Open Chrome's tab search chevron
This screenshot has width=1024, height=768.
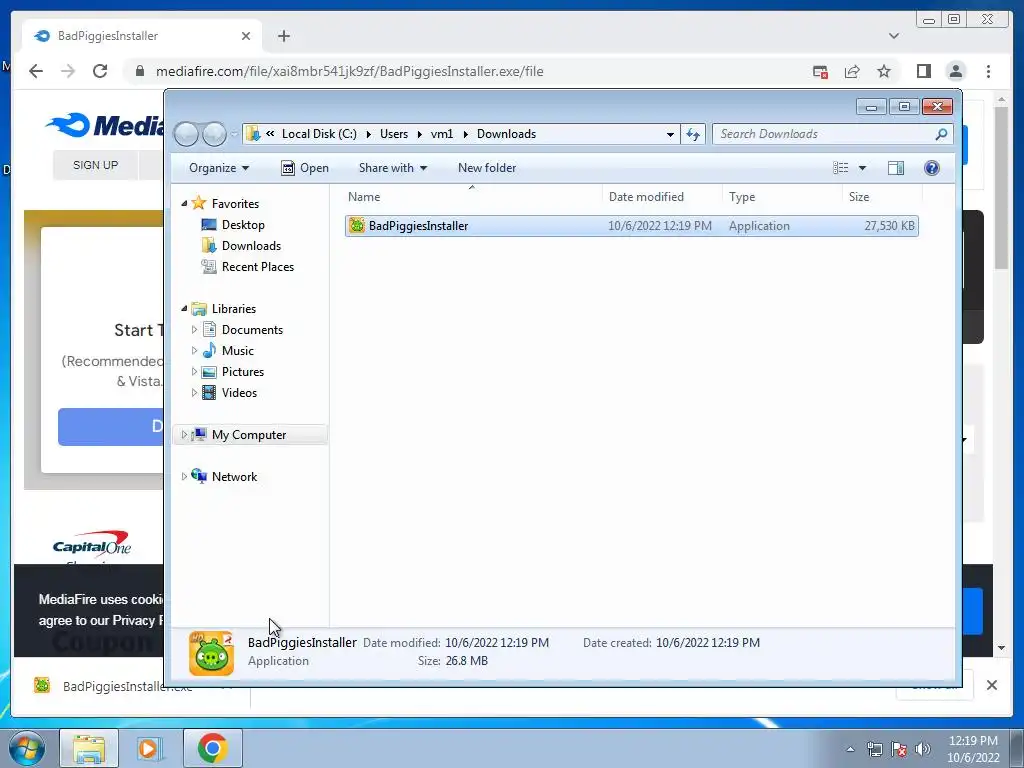click(x=894, y=36)
